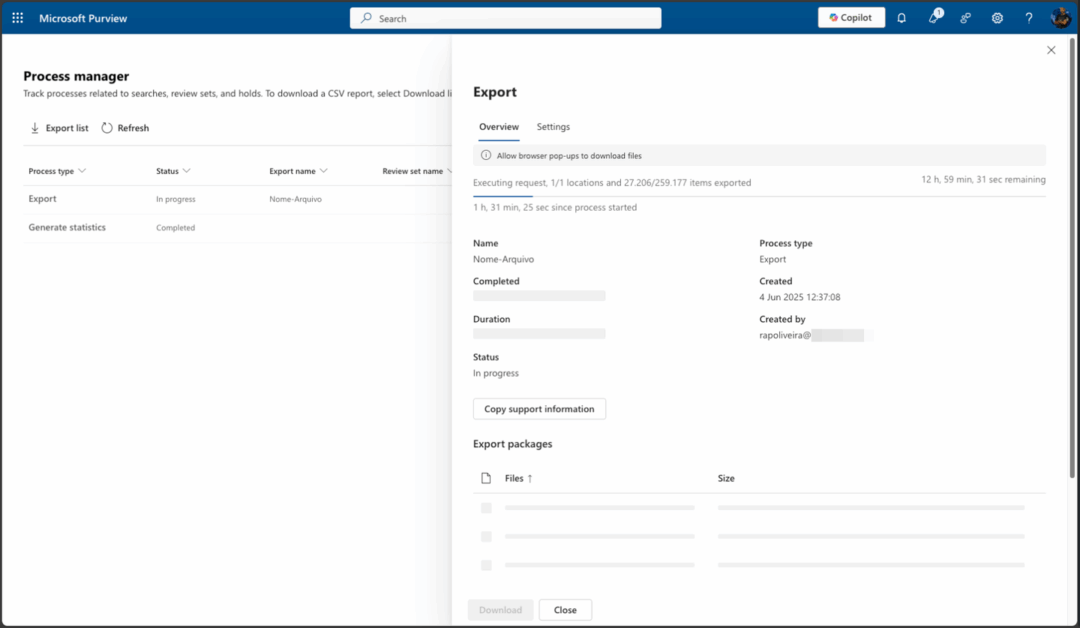1080x628 pixels.
Task: Click the In progress status value in panel
Action: point(496,373)
